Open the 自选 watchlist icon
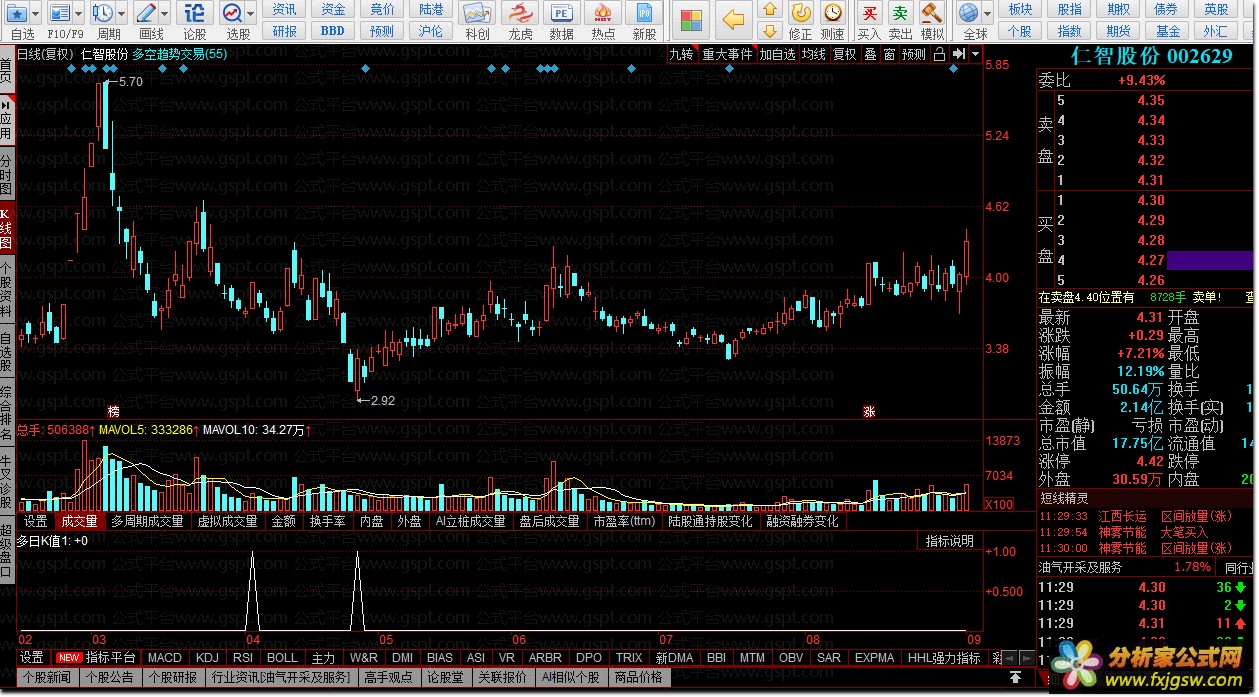1259x697 pixels. click(x=16, y=14)
